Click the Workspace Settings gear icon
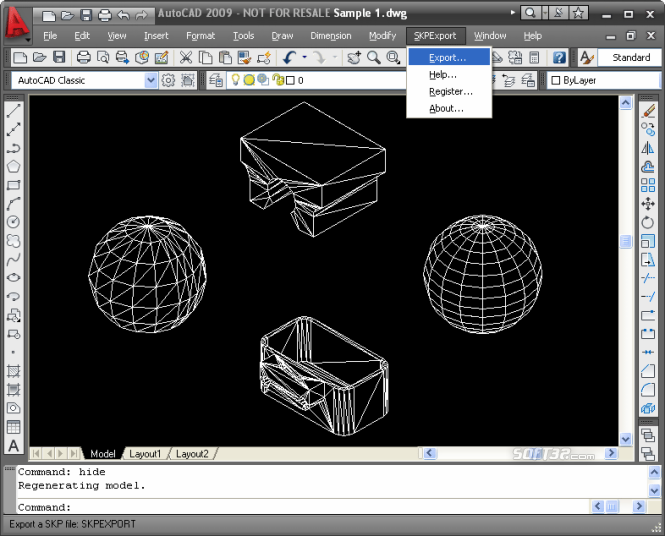Screen dimensions: 665x536 click(168, 80)
